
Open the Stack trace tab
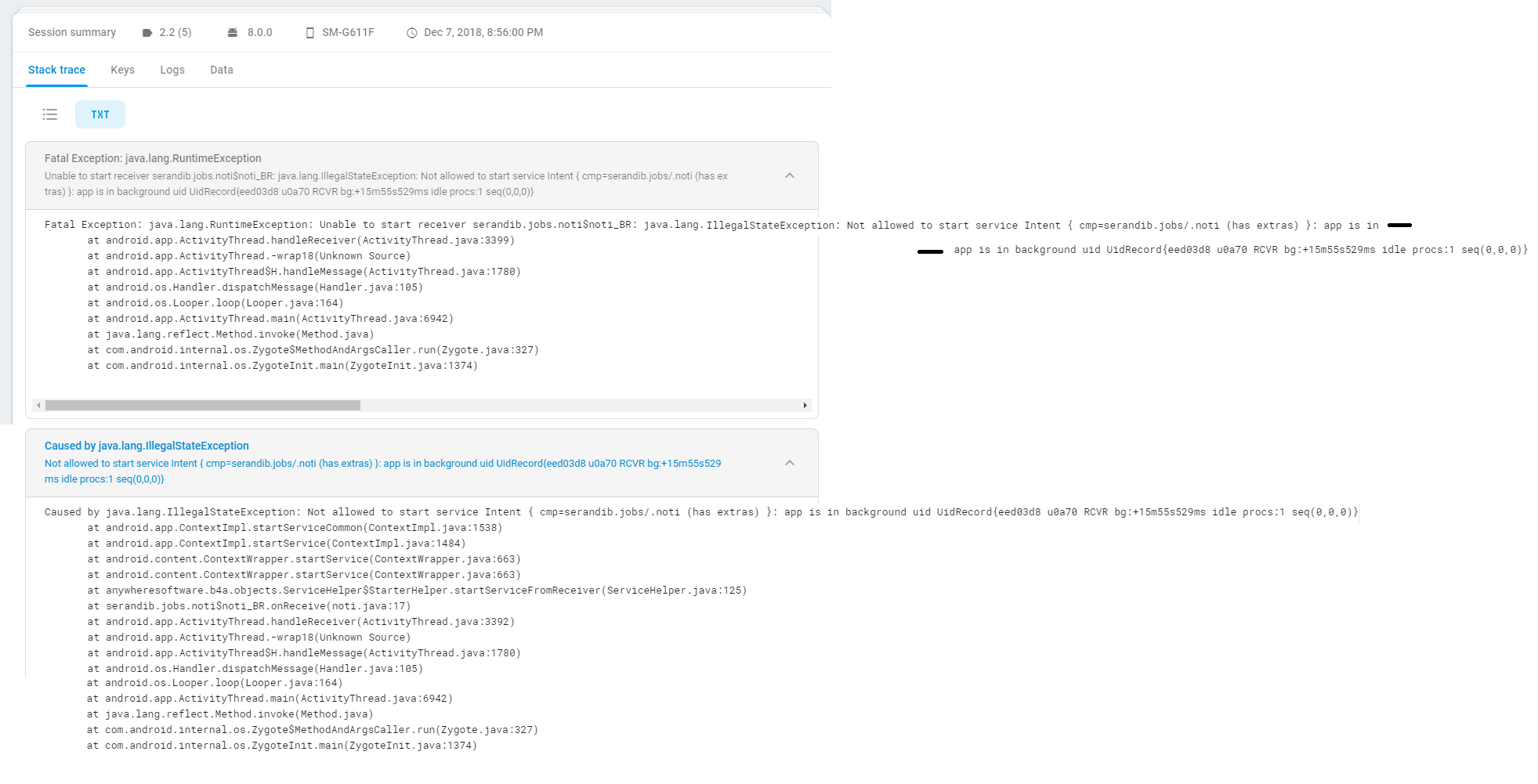56,70
